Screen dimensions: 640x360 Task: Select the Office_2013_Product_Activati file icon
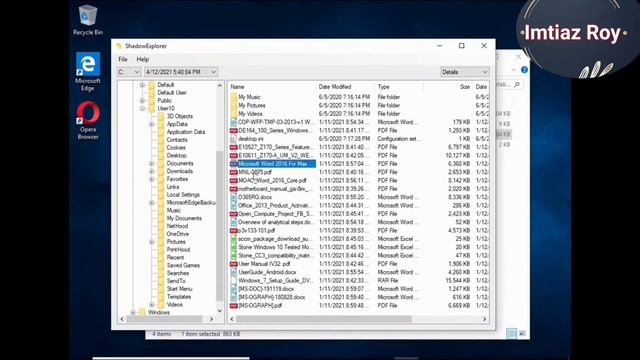(x=233, y=206)
